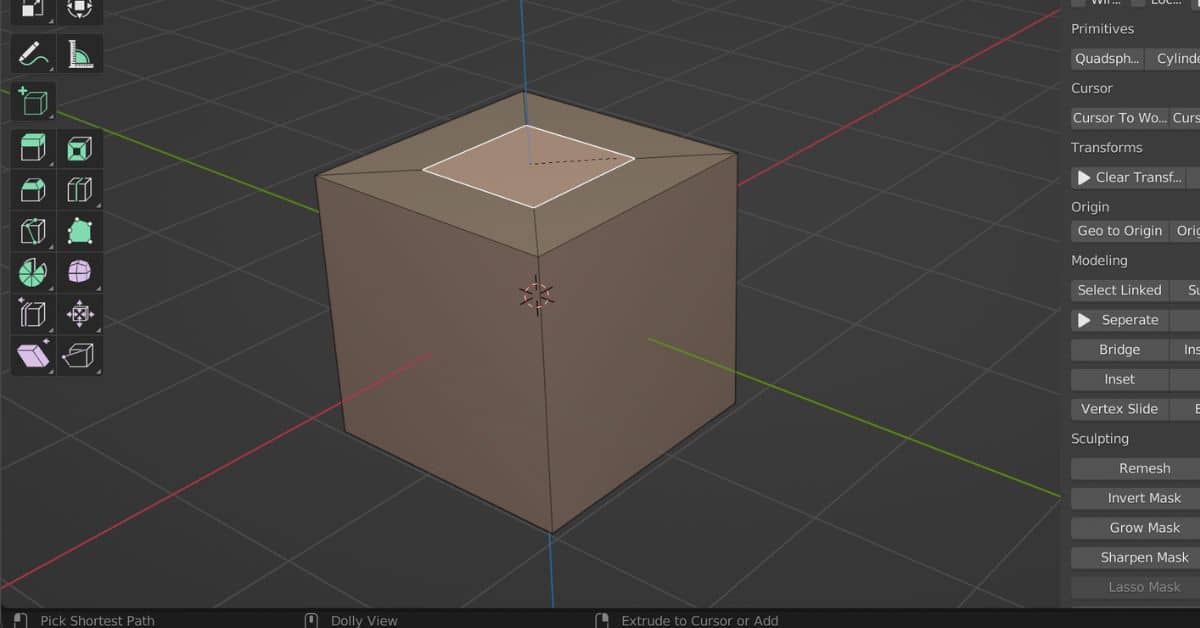The width and height of the screenshot is (1200, 628).
Task: Click the Transforms section label
Action: 1106,148
